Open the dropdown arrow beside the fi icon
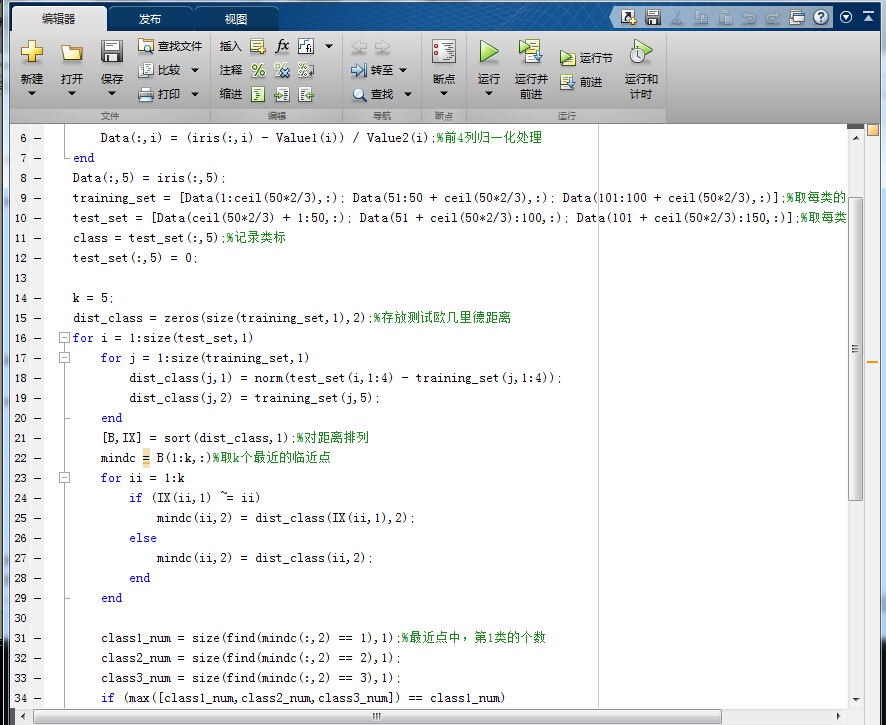Screen dimensions: 886x725 point(329,46)
